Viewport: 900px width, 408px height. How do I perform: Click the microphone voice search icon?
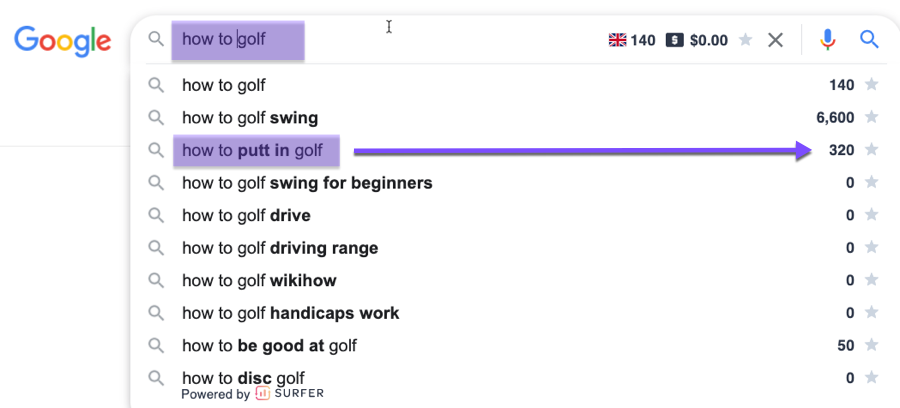point(827,40)
